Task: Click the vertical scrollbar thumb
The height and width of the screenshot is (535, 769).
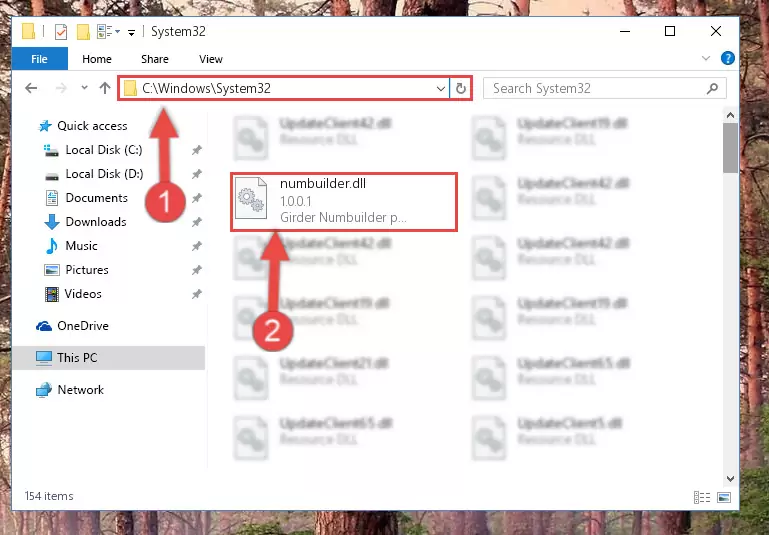Action: pos(730,148)
